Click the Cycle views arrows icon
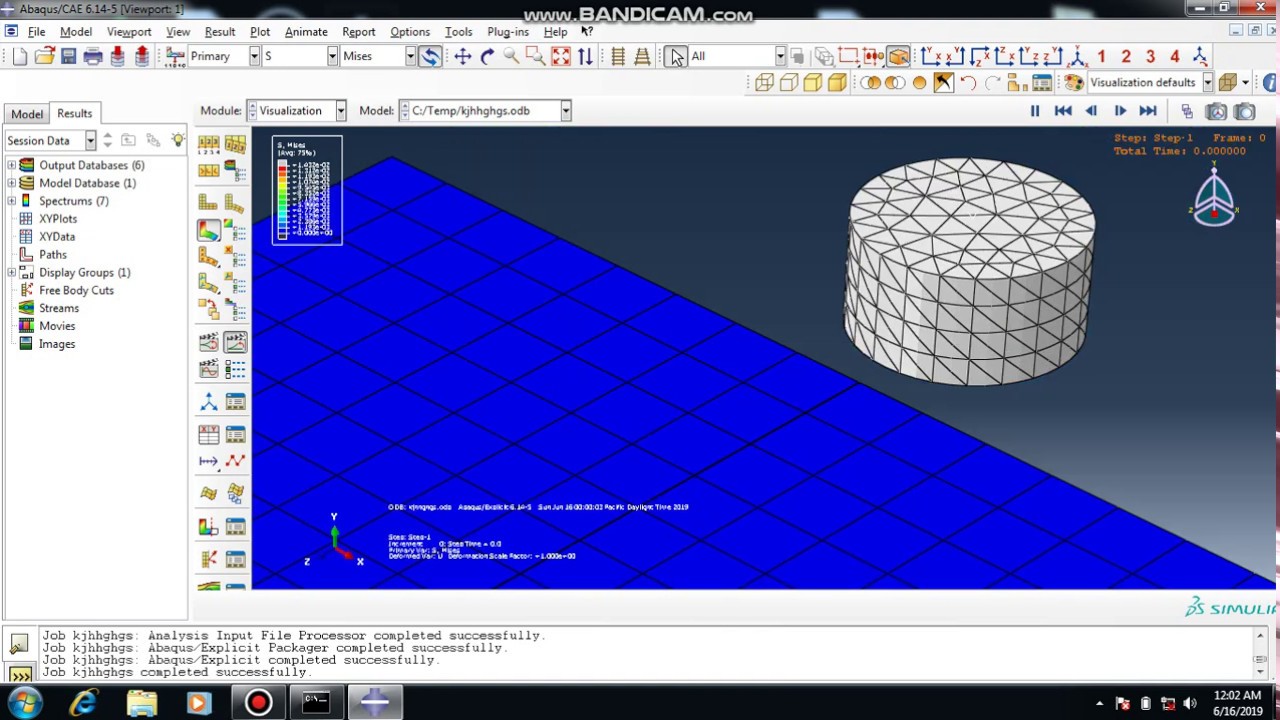 [x=585, y=57]
